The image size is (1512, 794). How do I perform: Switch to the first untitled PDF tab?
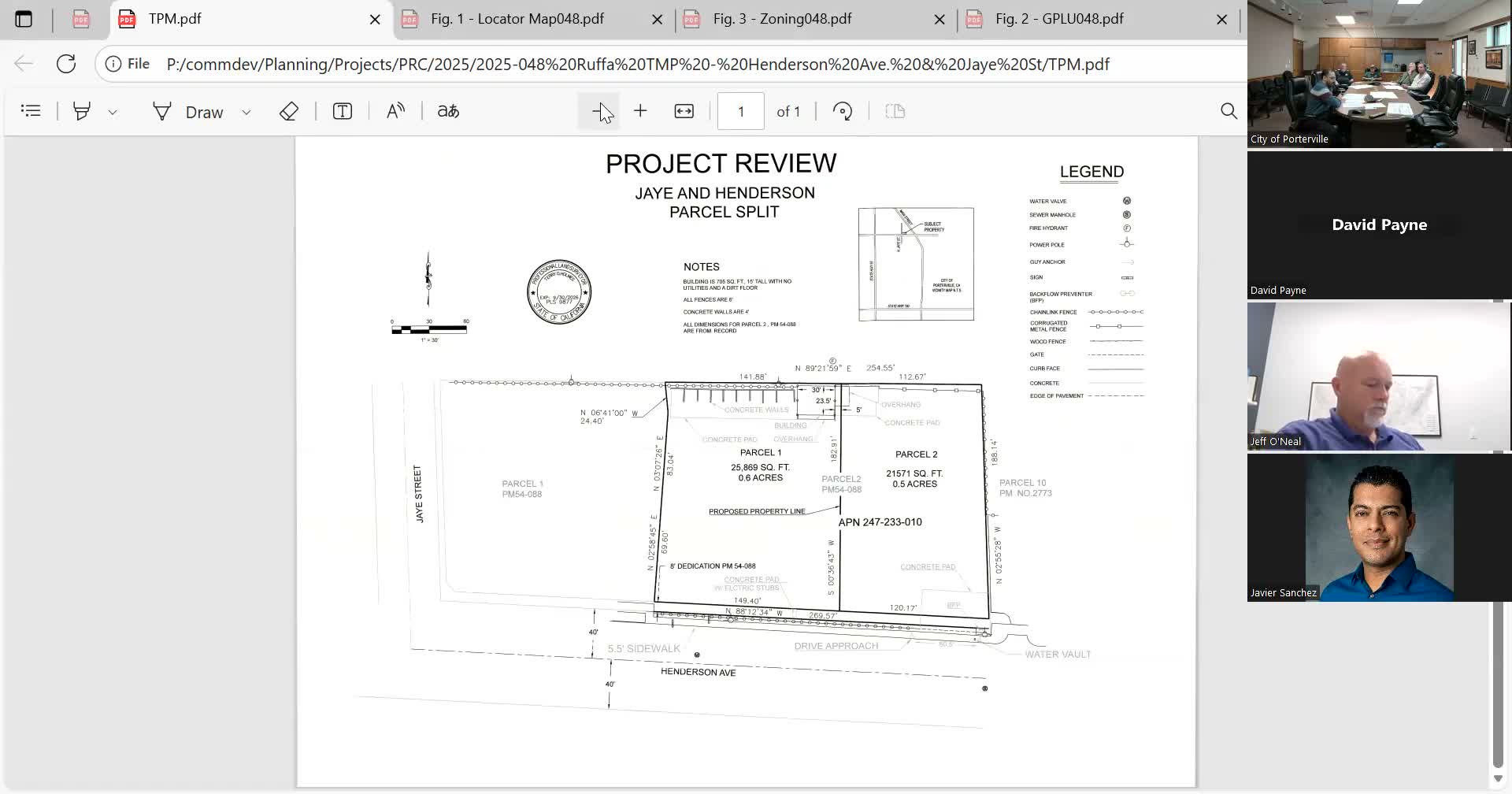pos(81,19)
